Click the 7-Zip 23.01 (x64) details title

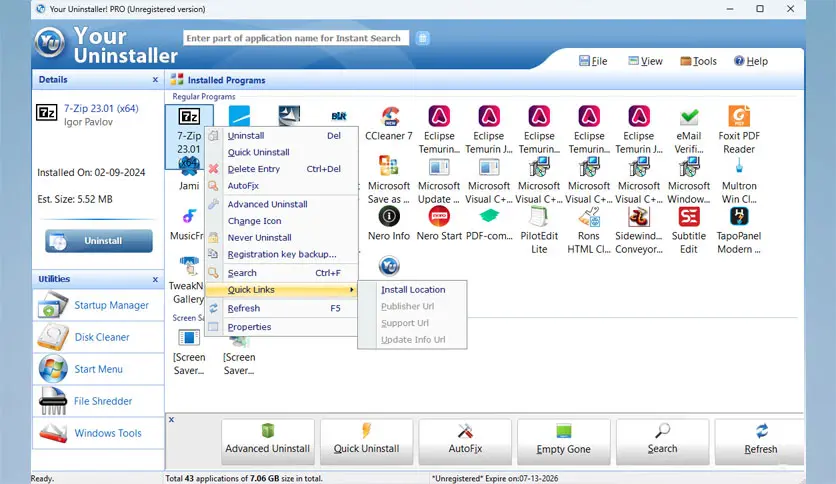point(101,108)
